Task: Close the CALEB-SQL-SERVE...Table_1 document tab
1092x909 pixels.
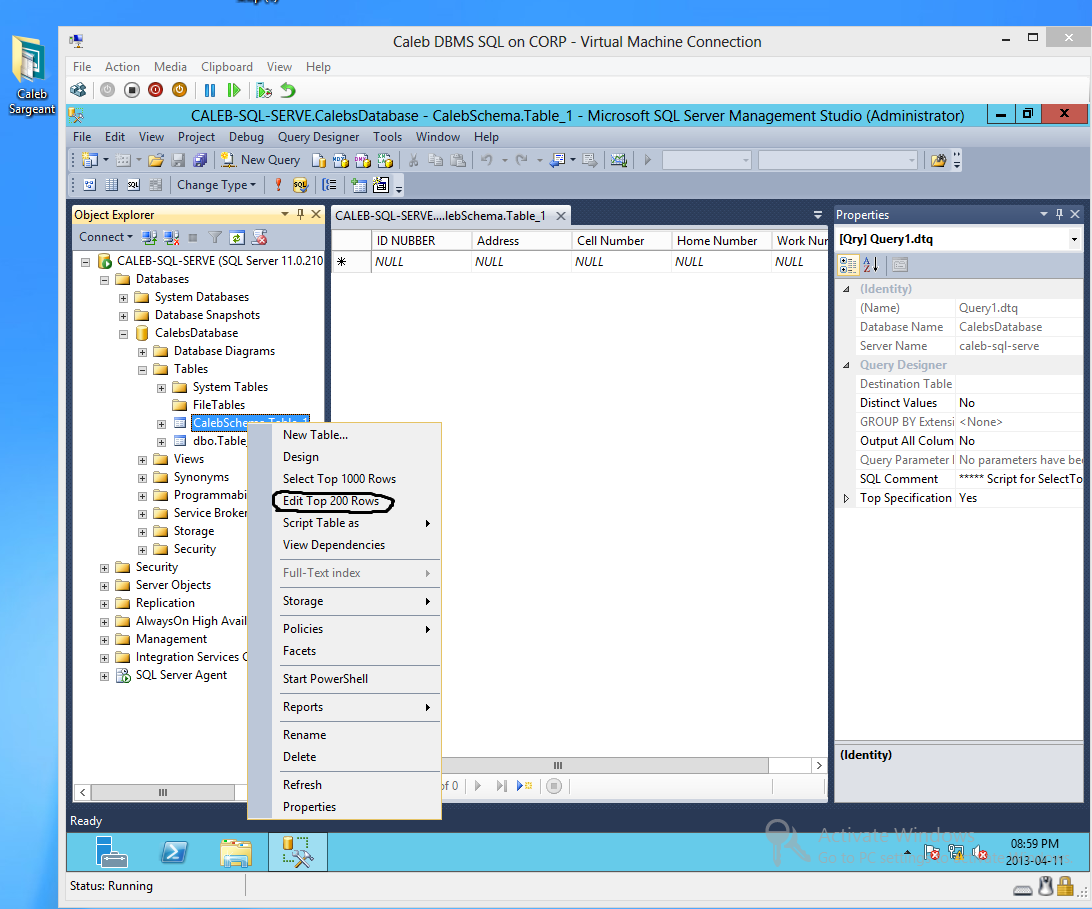Action: click(x=561, y=216)
